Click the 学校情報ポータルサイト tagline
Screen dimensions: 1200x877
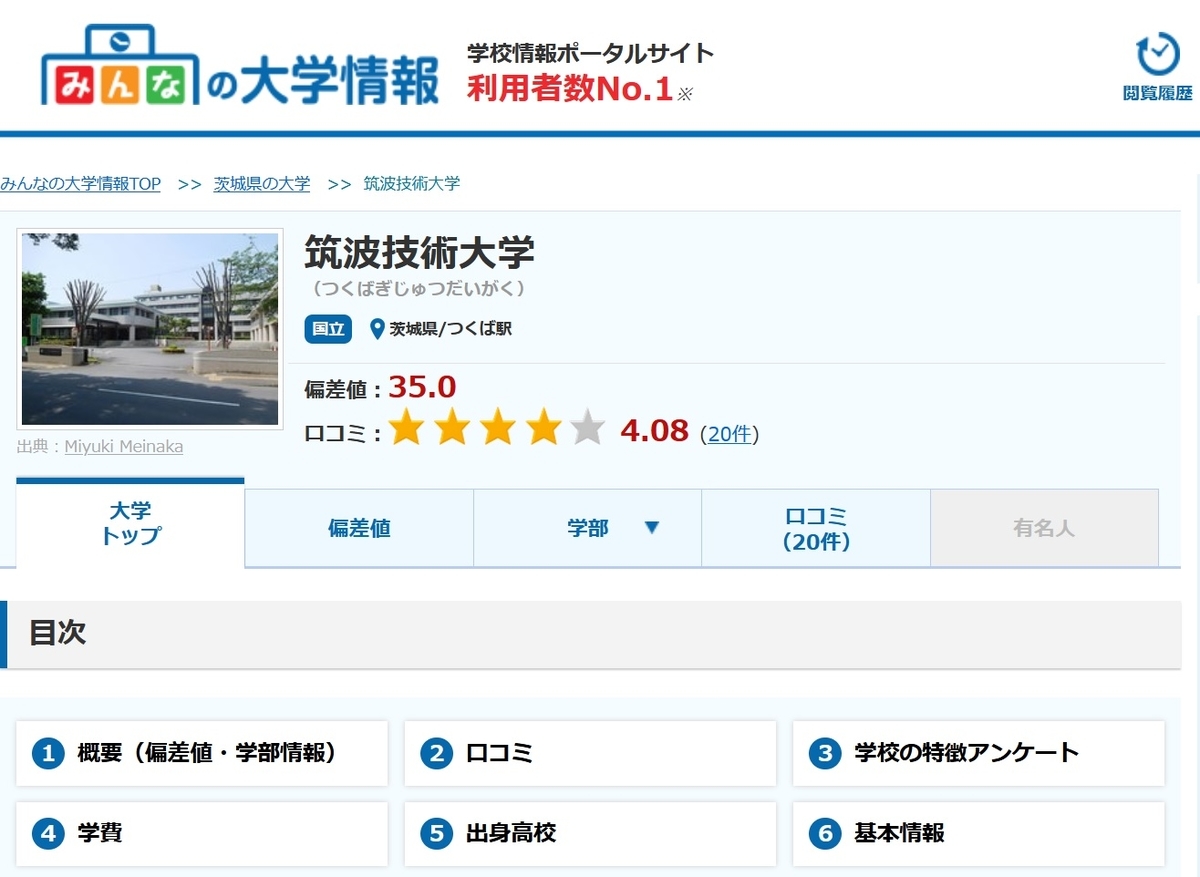[x=591, y=53]
